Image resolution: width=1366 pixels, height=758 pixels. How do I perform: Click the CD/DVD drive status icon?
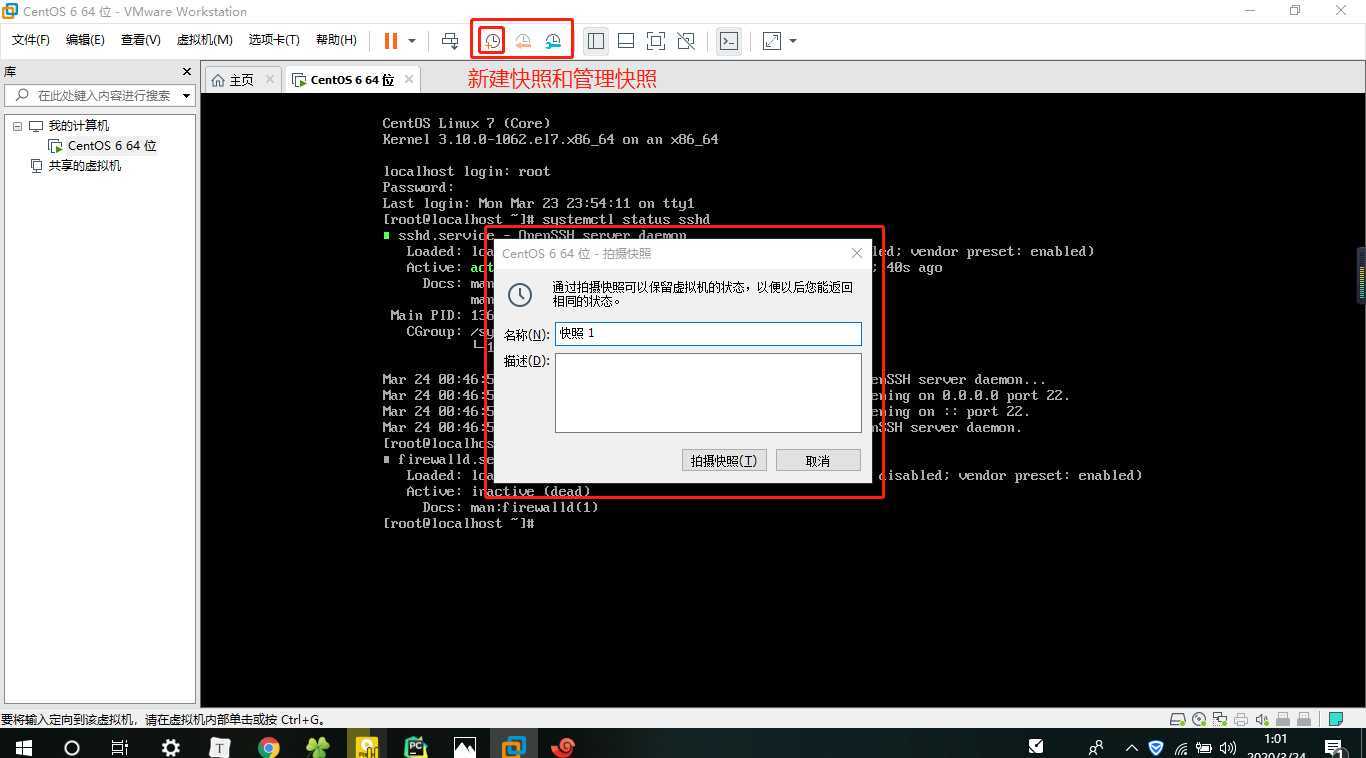[1200, 719]
